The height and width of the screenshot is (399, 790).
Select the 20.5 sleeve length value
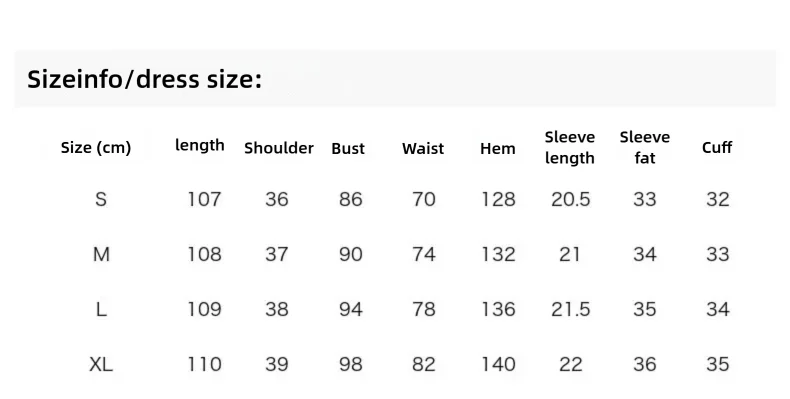pos(570,200)
